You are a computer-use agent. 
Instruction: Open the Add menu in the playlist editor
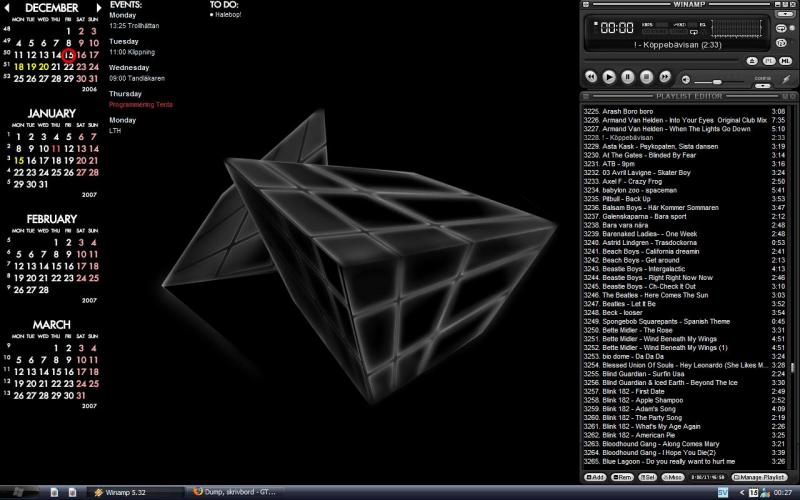[595, 477]
